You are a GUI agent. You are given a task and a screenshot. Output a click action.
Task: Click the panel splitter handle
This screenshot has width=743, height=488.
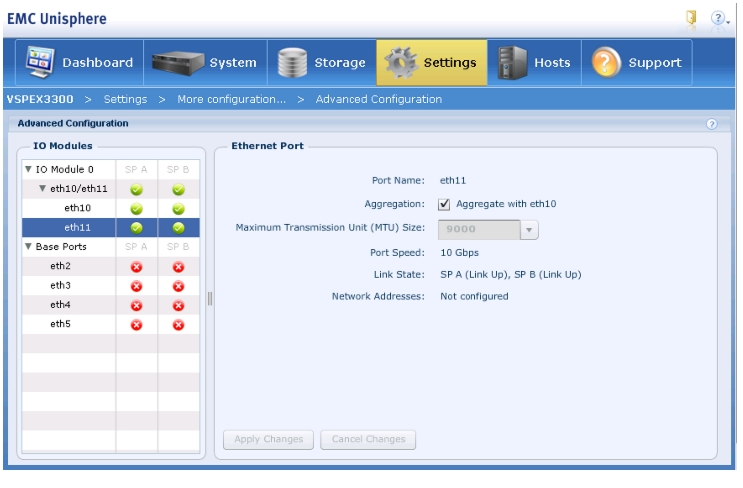210,298
